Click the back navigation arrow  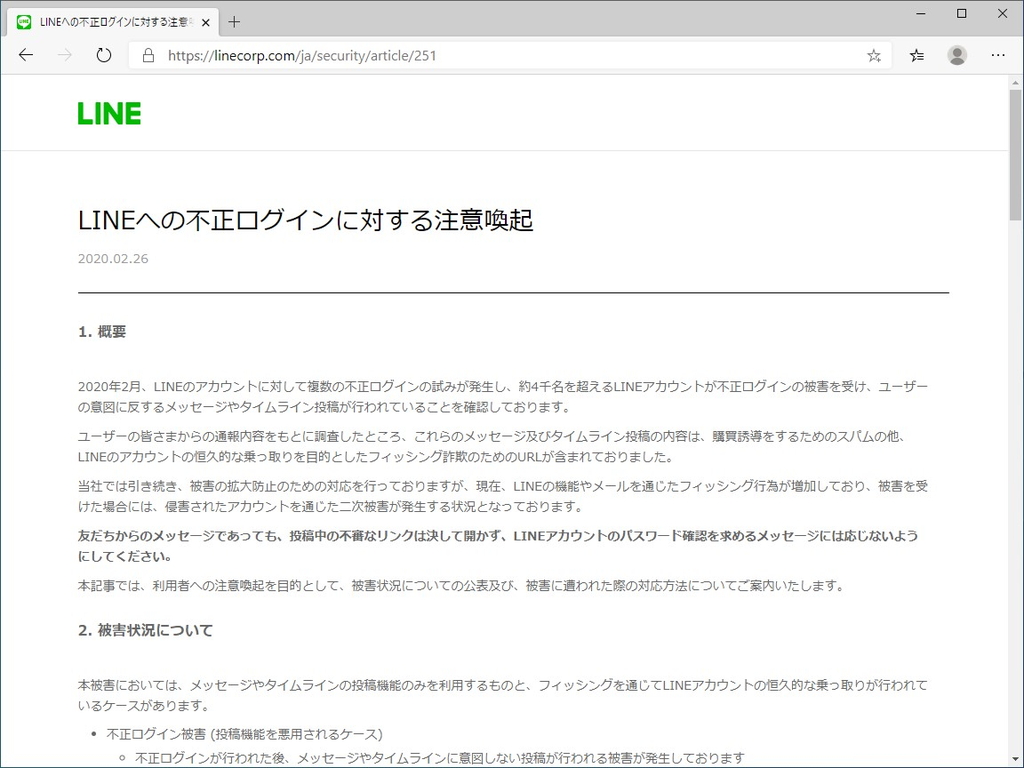pyautogui.click(x=26, y=55)
